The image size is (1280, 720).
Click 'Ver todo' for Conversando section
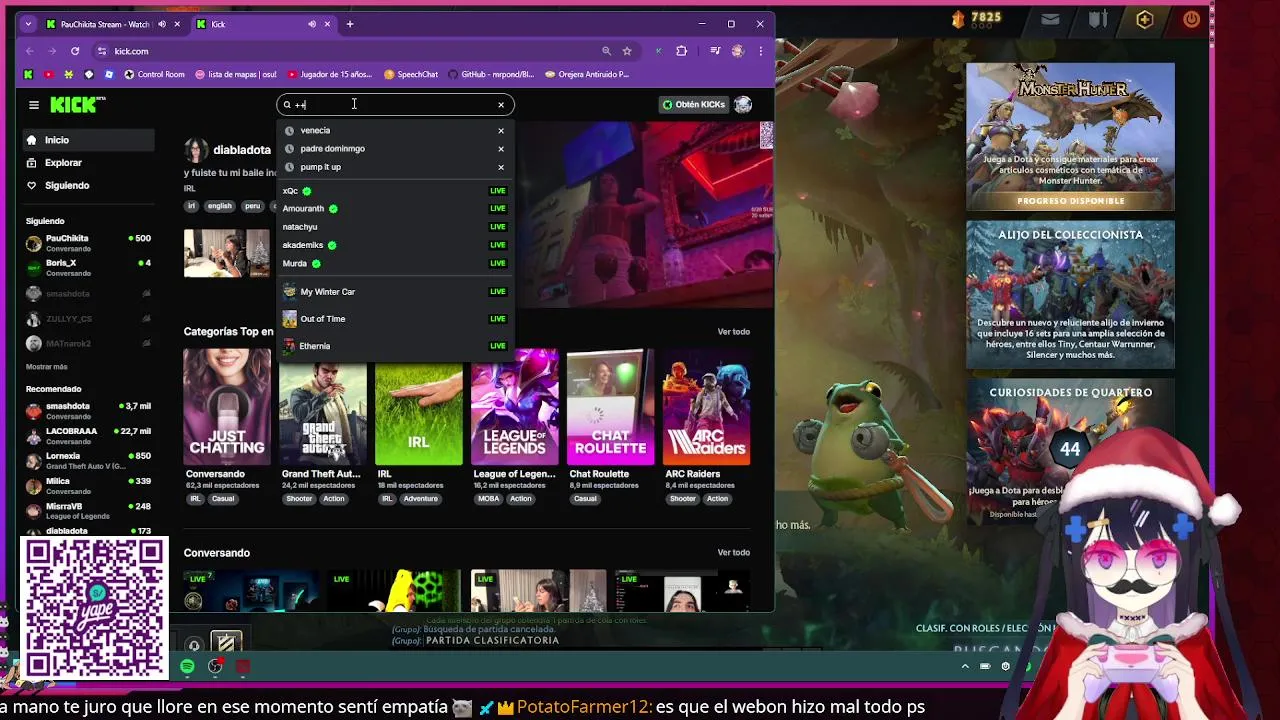click(733, 553)
